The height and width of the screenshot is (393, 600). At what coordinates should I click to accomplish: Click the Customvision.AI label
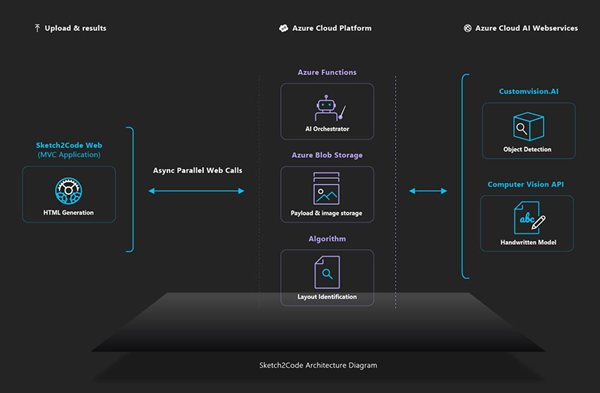click(528, 91)
